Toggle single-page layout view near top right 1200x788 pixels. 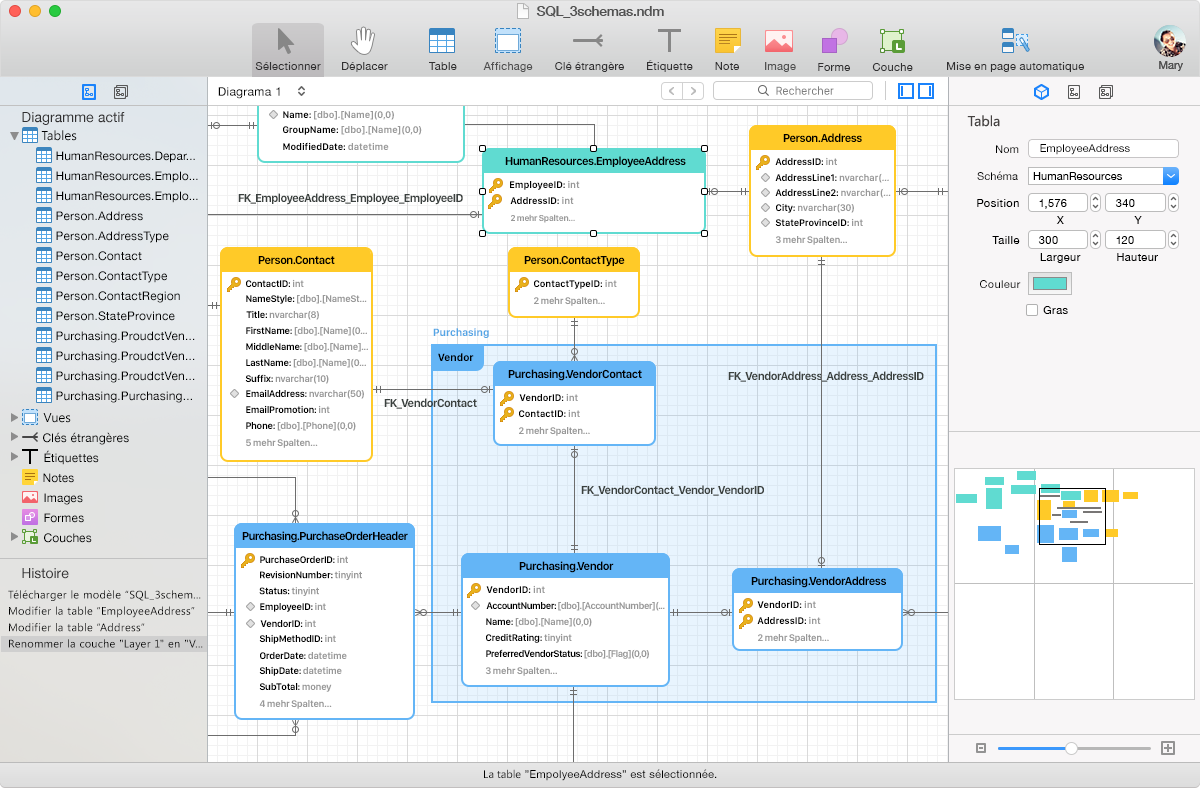point(906,90)
